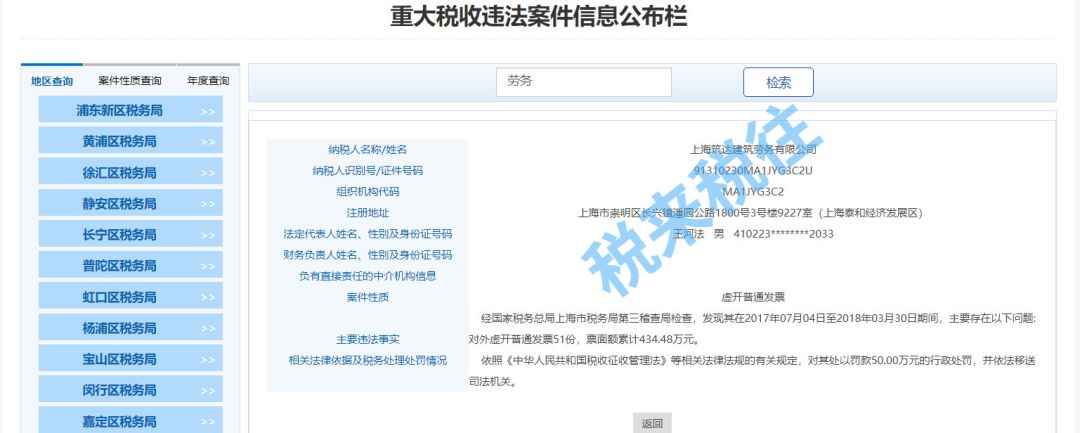The height and width of the screenshot is (433, 1080).
Task: Switch to the 案件性质查询 tab
Action: coord(129,81)
